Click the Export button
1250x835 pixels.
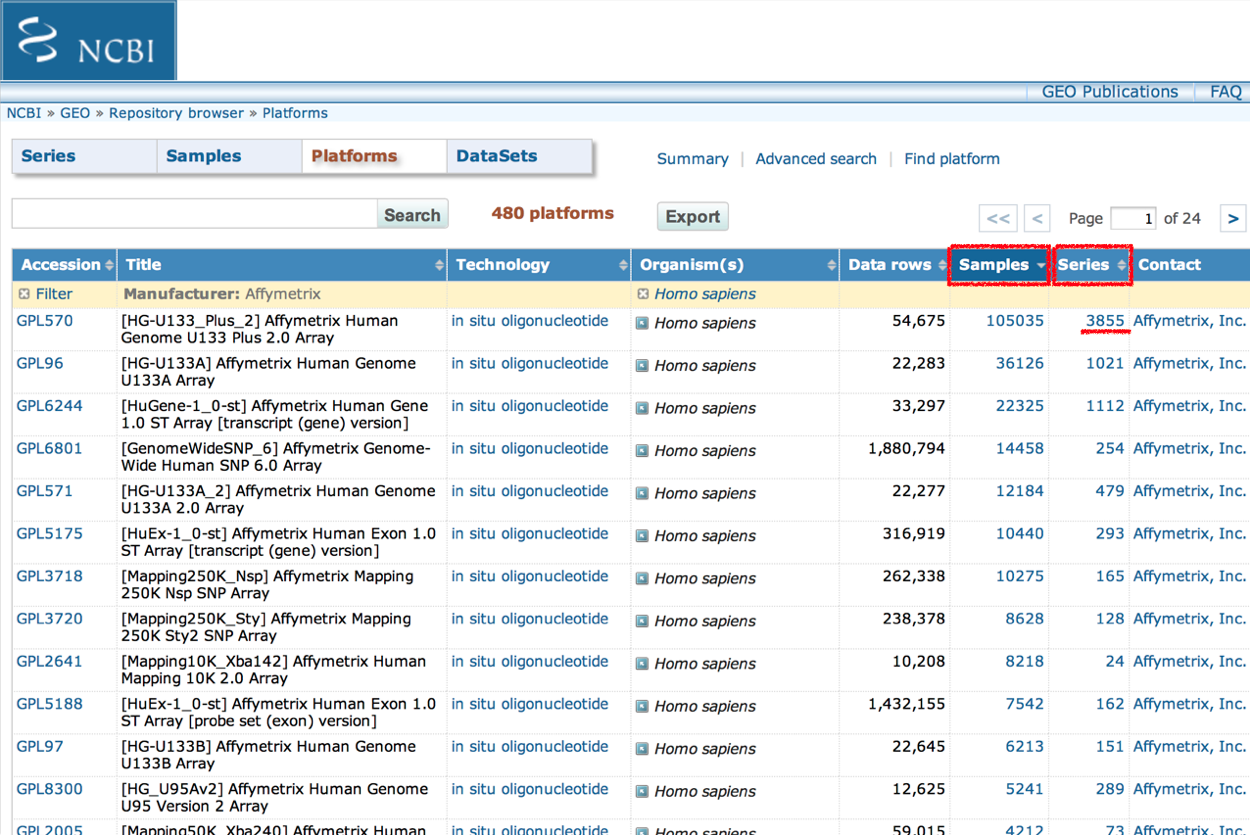coord(692,217)
